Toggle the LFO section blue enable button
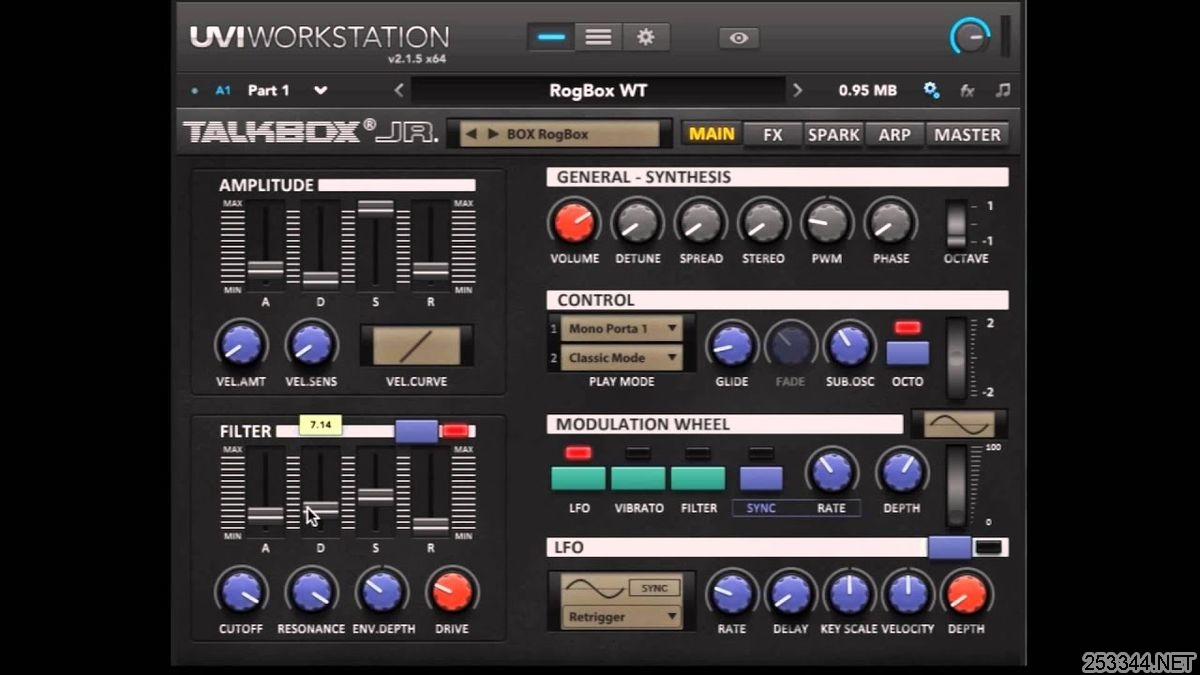 949,547
